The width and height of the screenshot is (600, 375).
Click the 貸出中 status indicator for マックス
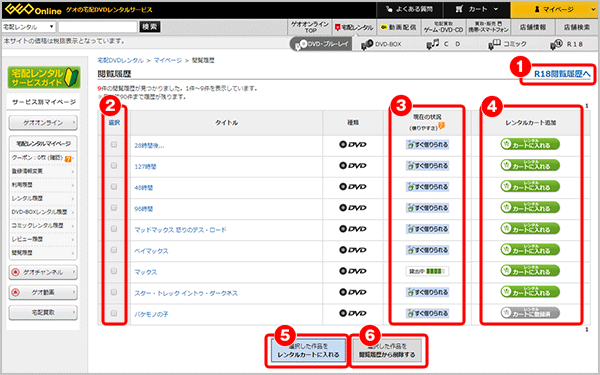coord(427,271)
